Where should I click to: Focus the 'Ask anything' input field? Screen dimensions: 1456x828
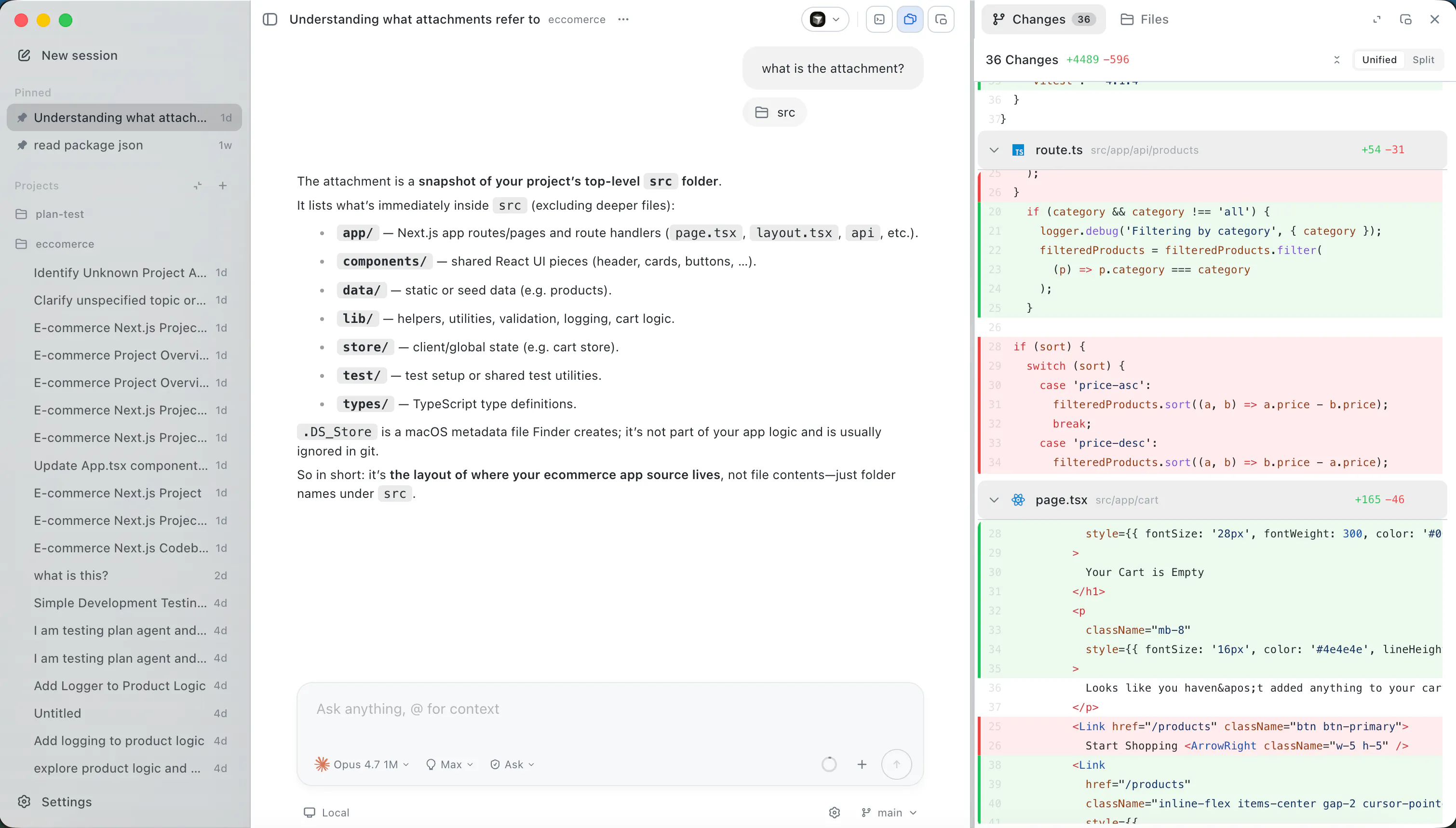(610, 708)
